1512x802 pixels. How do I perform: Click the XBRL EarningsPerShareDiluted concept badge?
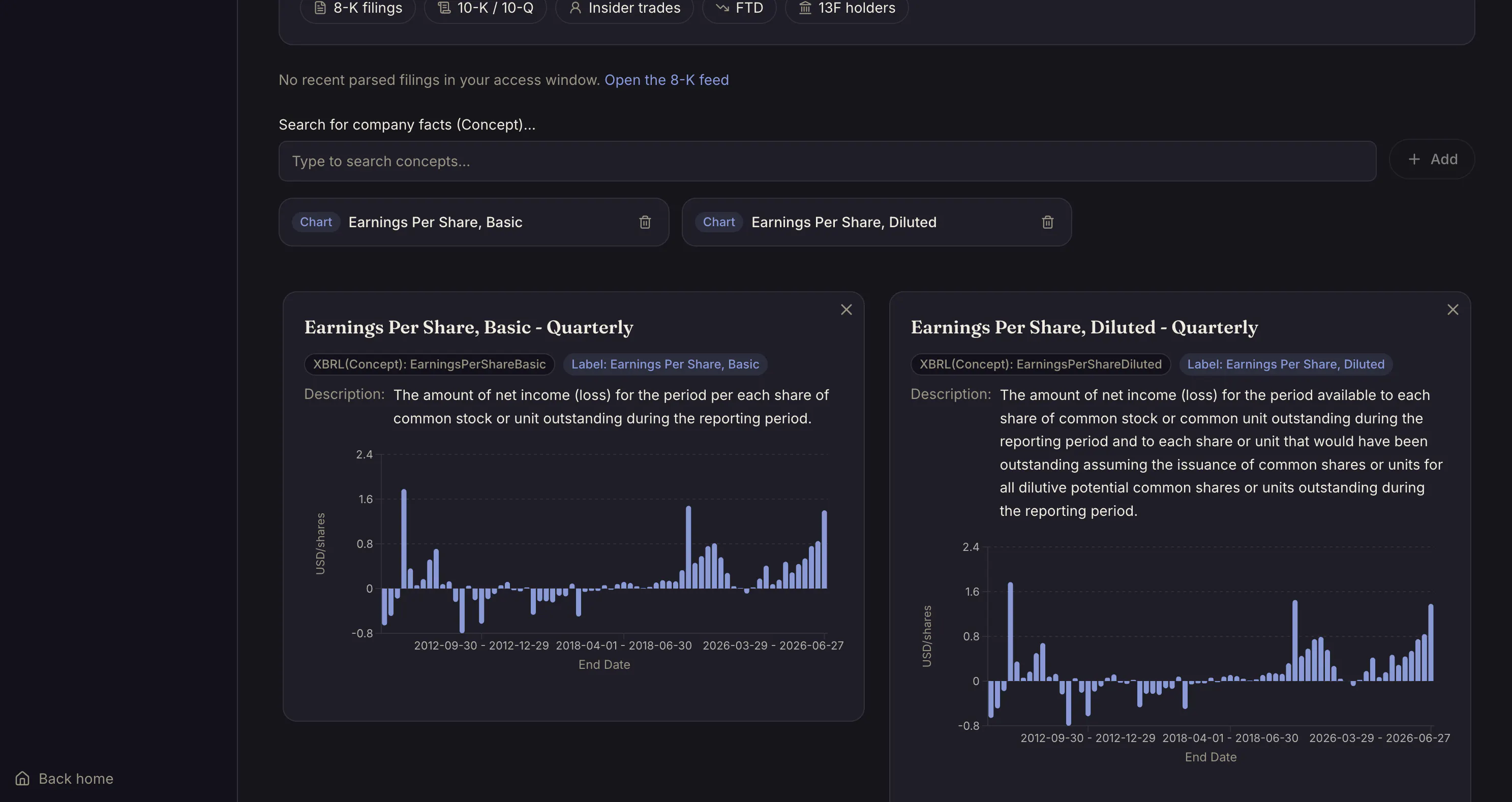tap(1040, 364)
